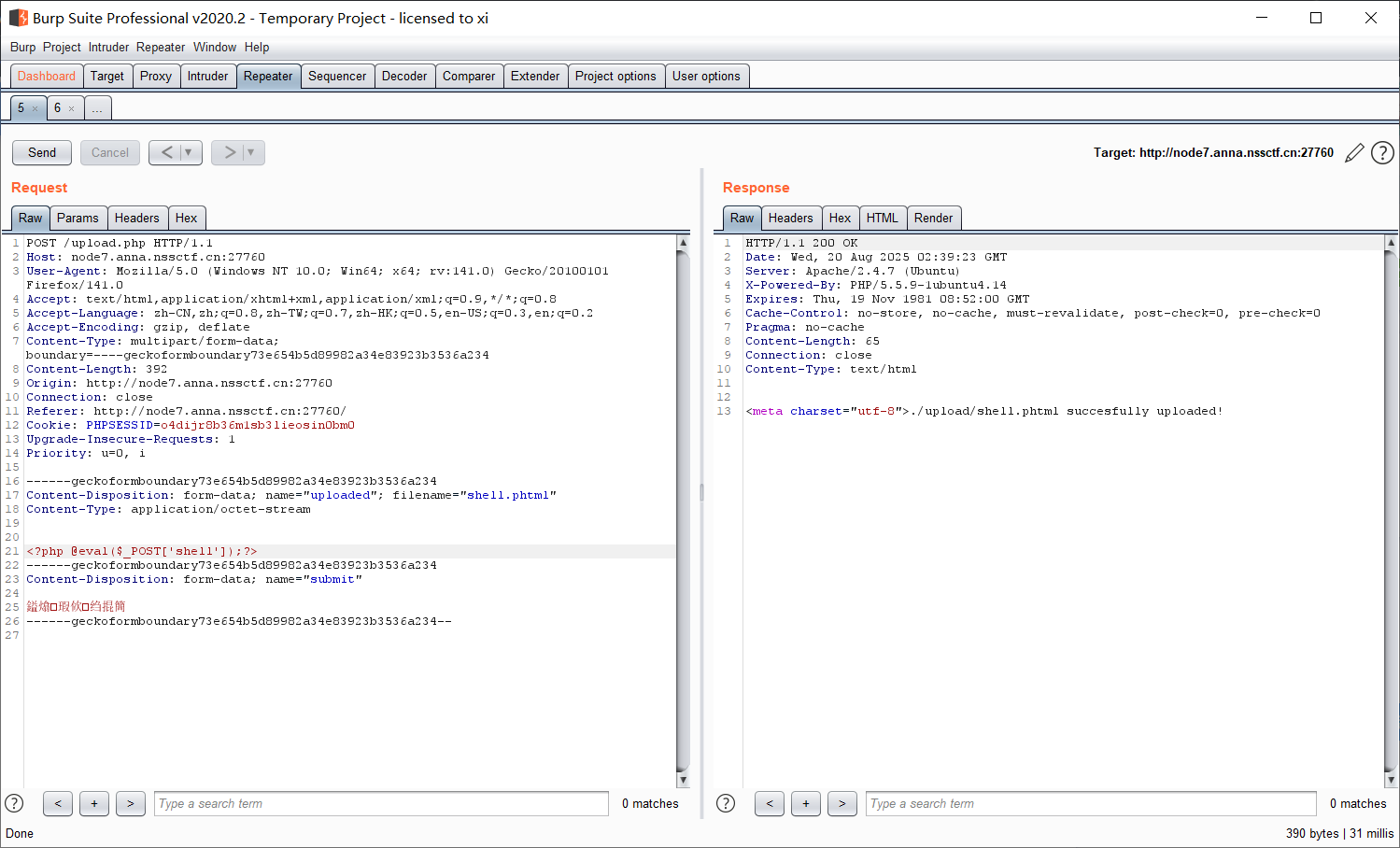The width and height of the screenshot is (1400, 848).
Task: Click the HTTP/1.1 200 OK status line
Action: [x=801, y=243]
